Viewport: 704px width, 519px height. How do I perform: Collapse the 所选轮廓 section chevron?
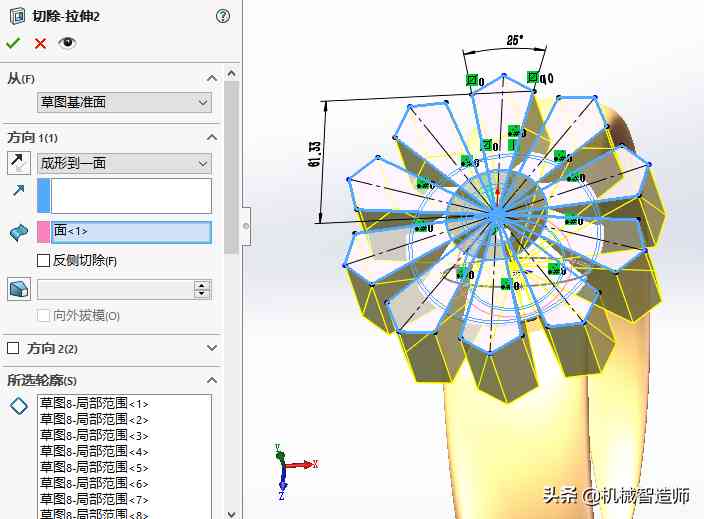(211, 380)
